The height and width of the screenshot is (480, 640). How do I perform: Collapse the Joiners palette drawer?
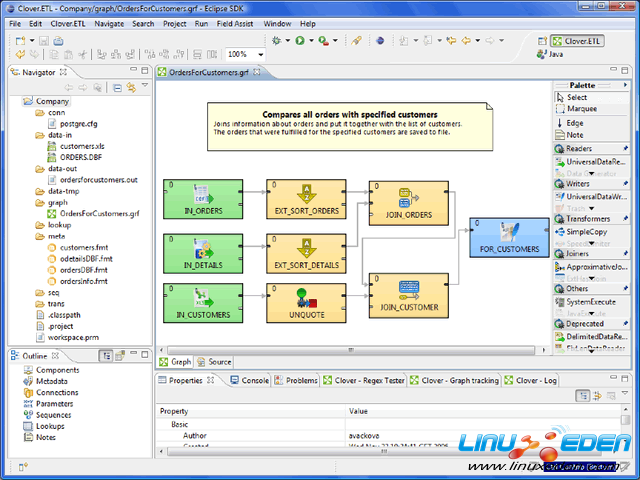[578, 254]
